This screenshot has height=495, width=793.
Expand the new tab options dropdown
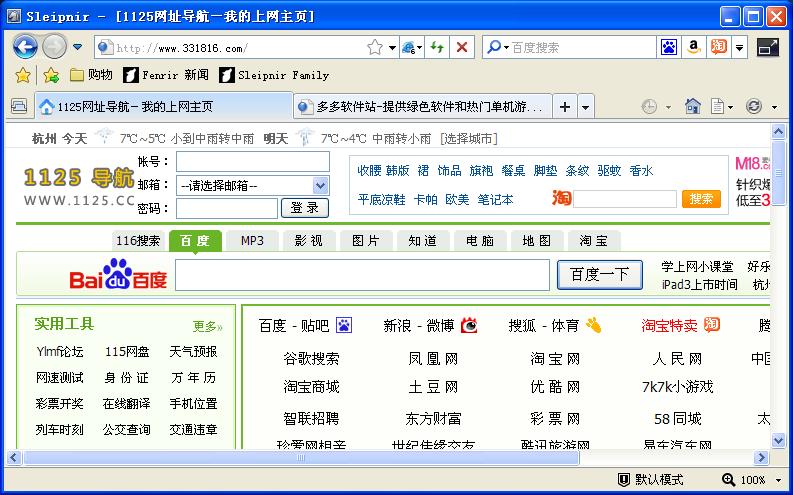click(x=586, y=107)
